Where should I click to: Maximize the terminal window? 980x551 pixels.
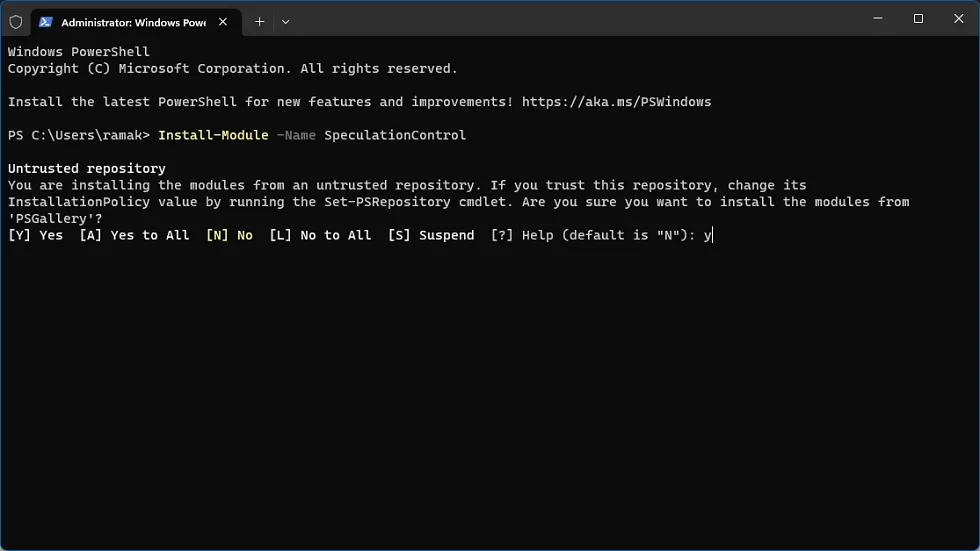[918, 19]
